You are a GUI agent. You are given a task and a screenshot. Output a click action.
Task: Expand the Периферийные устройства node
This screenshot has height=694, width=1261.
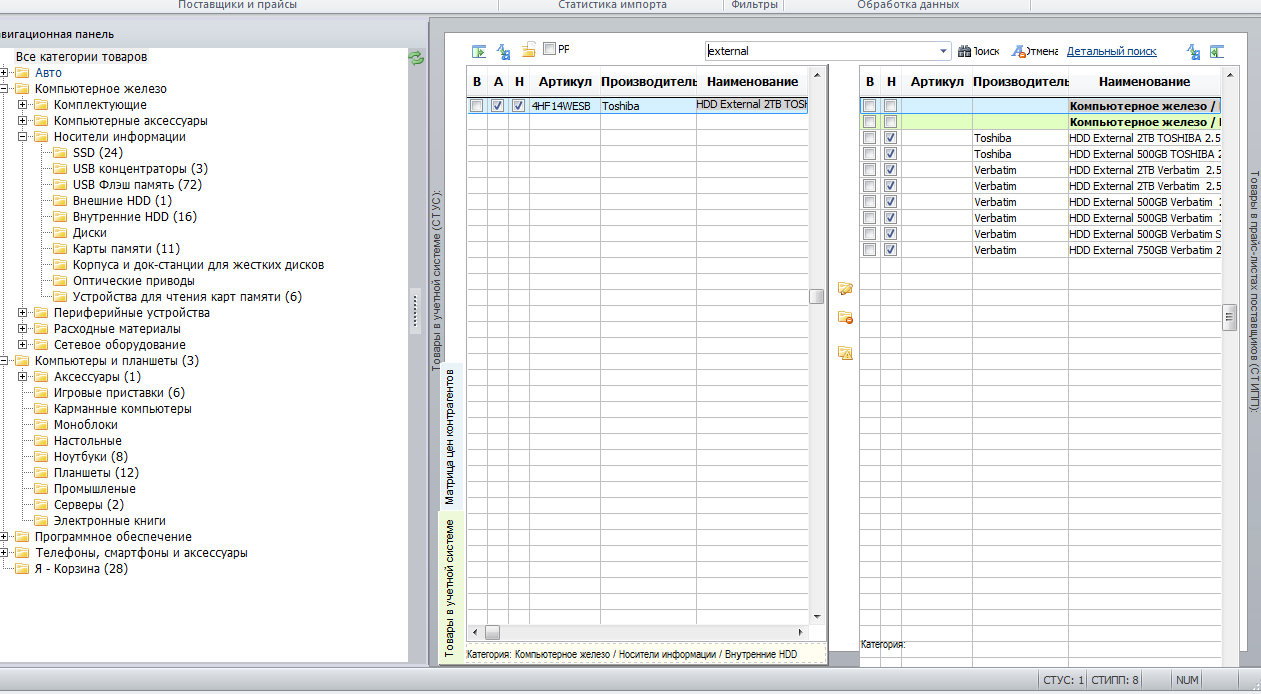(x=23, y=313)
